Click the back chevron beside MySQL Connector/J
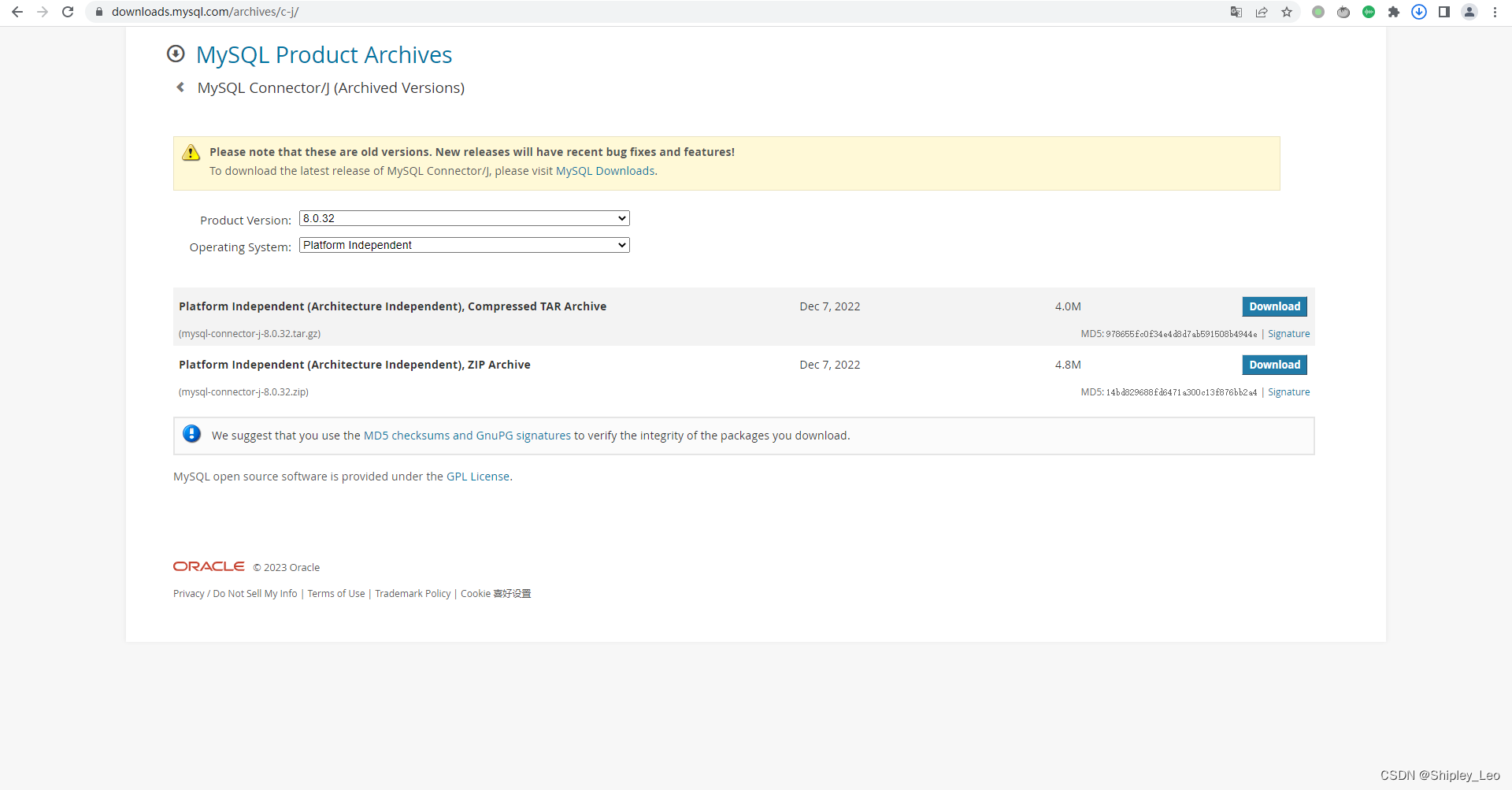The width and height of the screenshot is (1512, 790). point(180,87)
